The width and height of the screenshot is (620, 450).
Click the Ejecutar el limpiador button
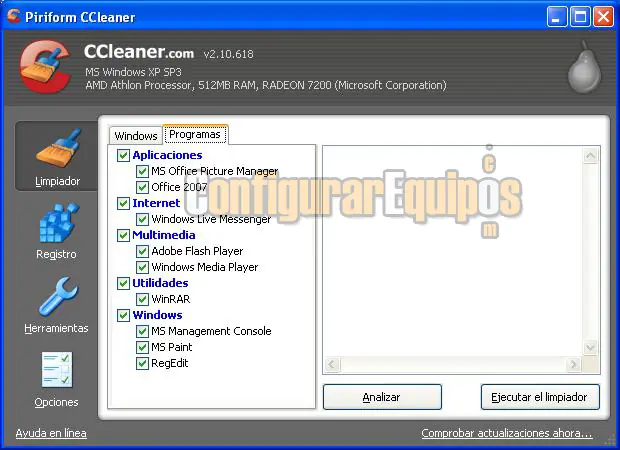pos(540,397)
